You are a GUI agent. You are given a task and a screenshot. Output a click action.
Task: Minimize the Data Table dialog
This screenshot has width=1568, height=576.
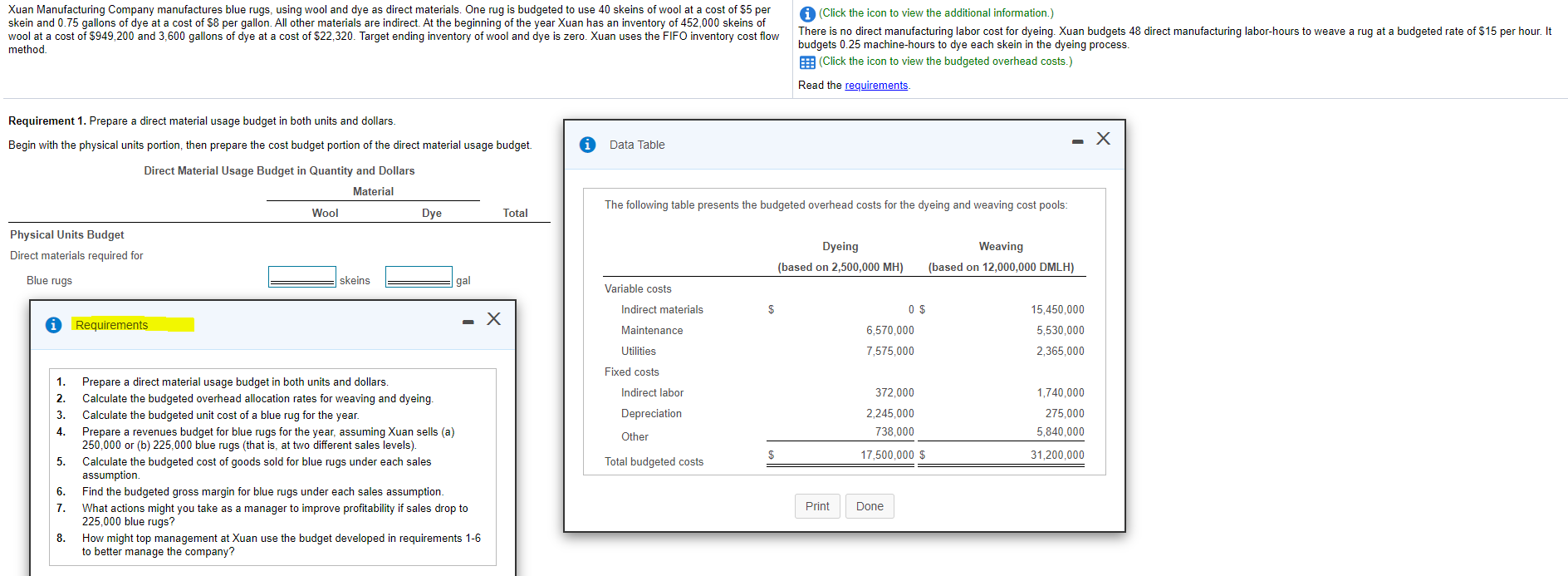click(x=1077, y=142)
